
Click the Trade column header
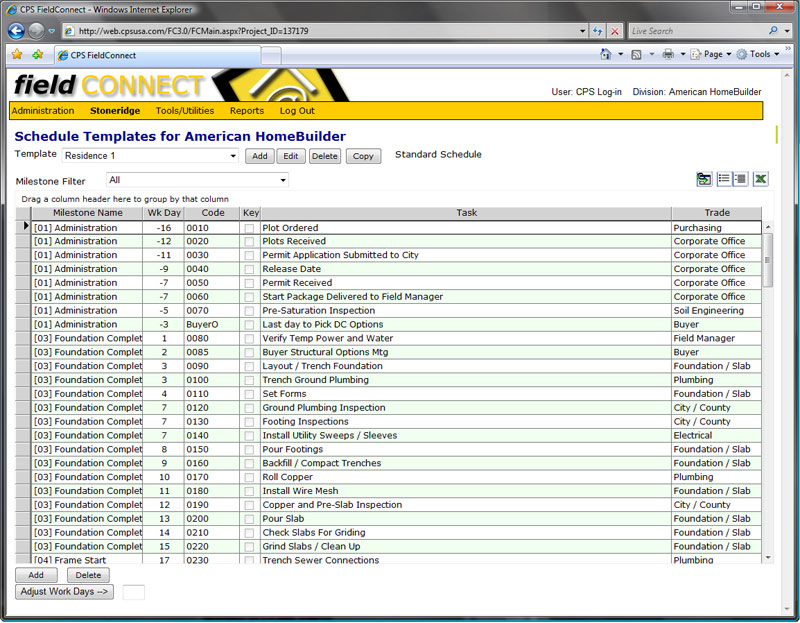pos(716,213)
